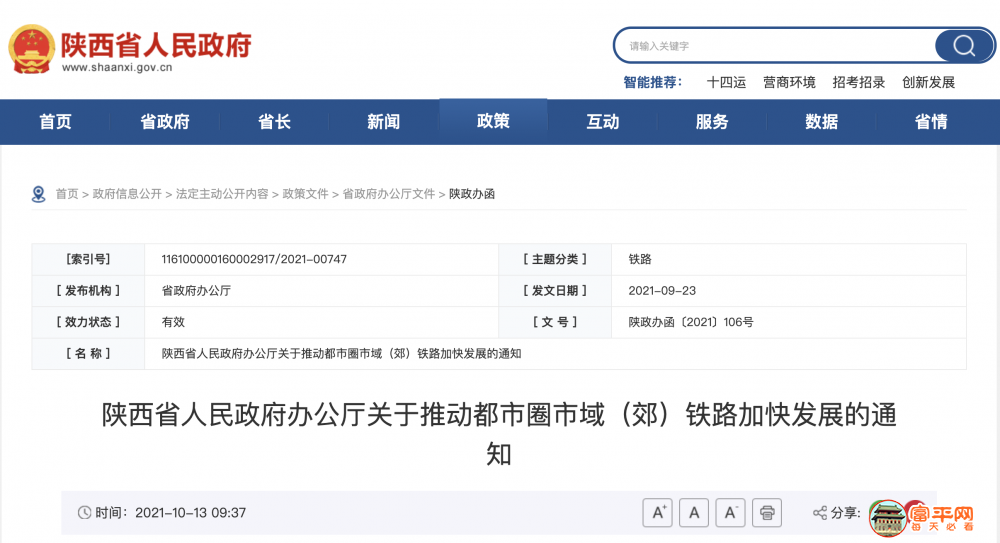Viewport: 1000px width, 543px height.
Task: Open the 互动 navigation tab
Action: pos(603,121)
